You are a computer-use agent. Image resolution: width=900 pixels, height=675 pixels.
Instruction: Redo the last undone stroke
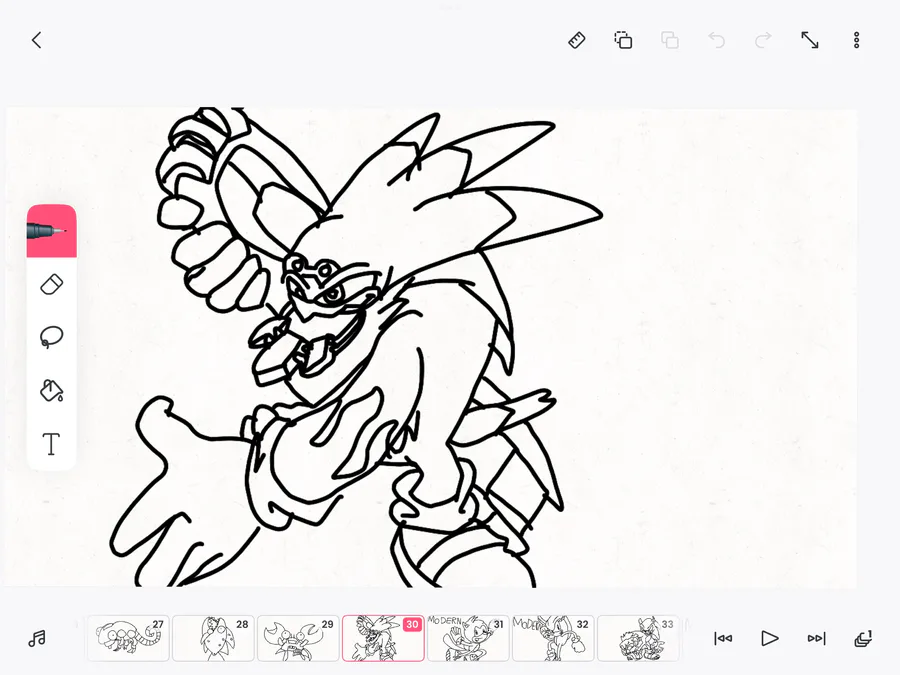pyautogui.click(x=763, y=40)
